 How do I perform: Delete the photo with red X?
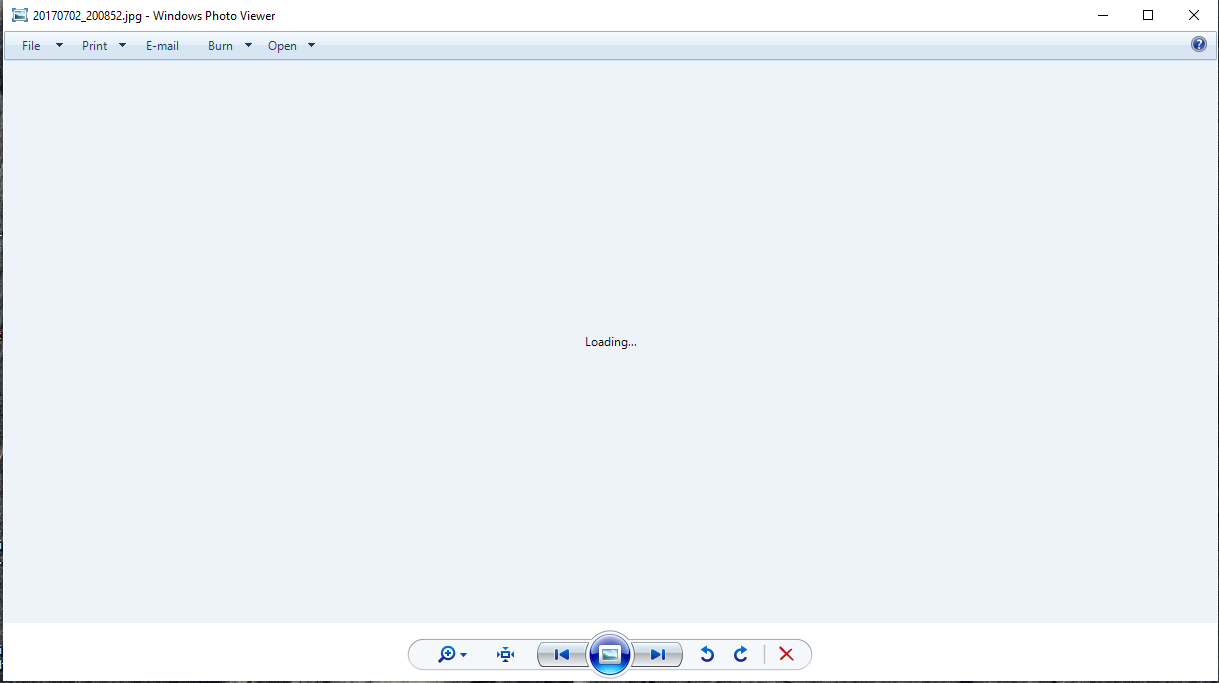click(x=786, y=654)
